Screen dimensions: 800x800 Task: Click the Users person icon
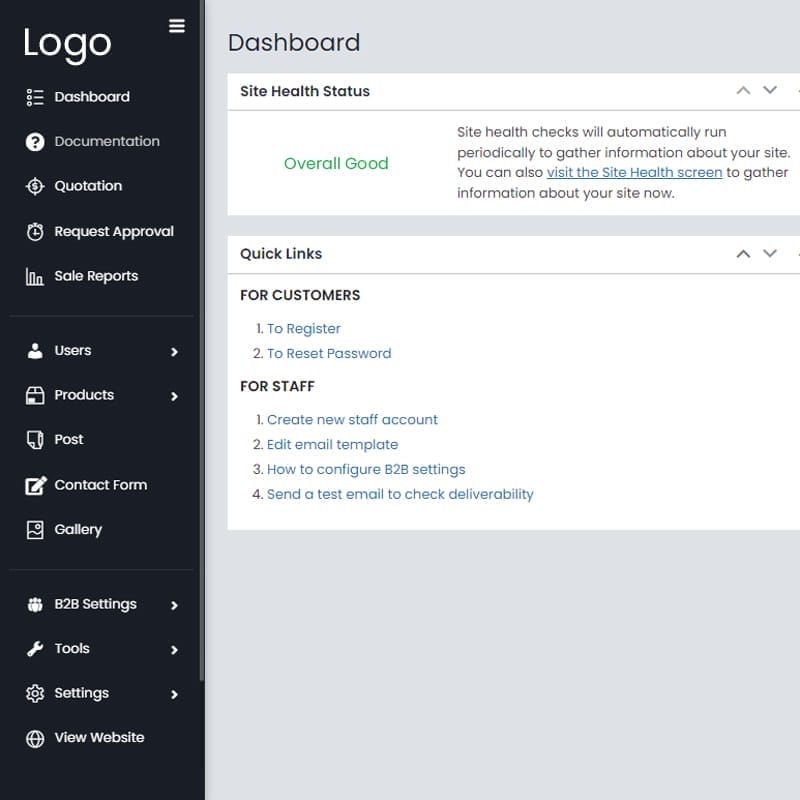click(x=34, y=350)
